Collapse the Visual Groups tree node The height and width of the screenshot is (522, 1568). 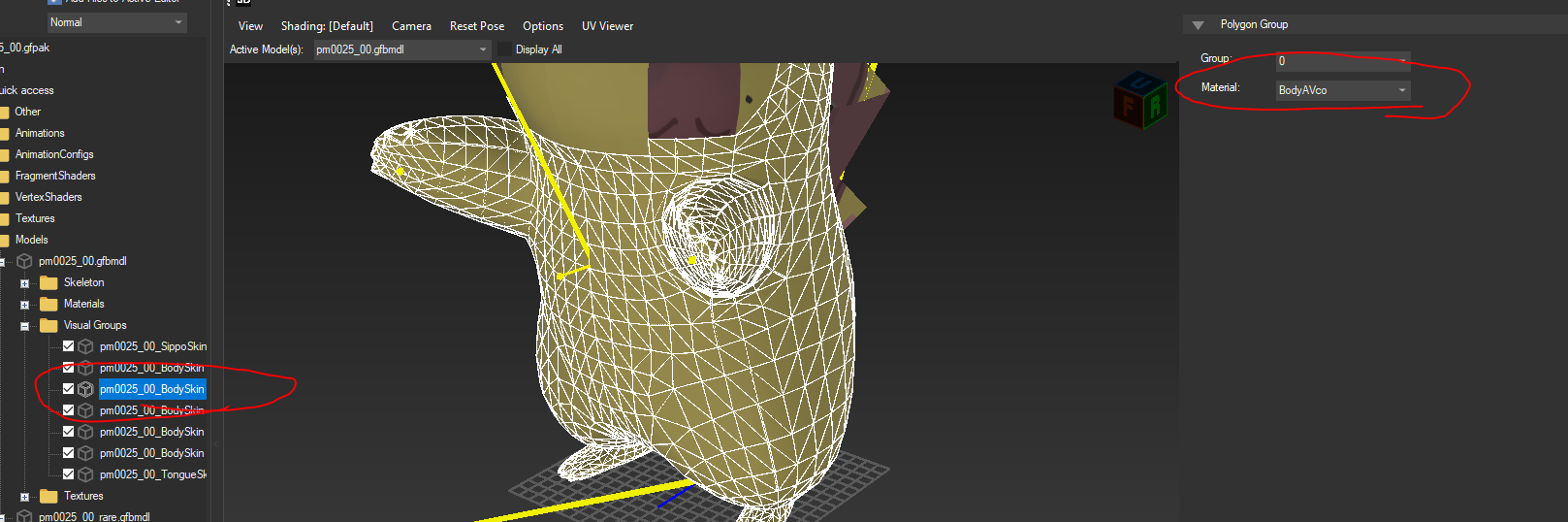pos(24,326)
